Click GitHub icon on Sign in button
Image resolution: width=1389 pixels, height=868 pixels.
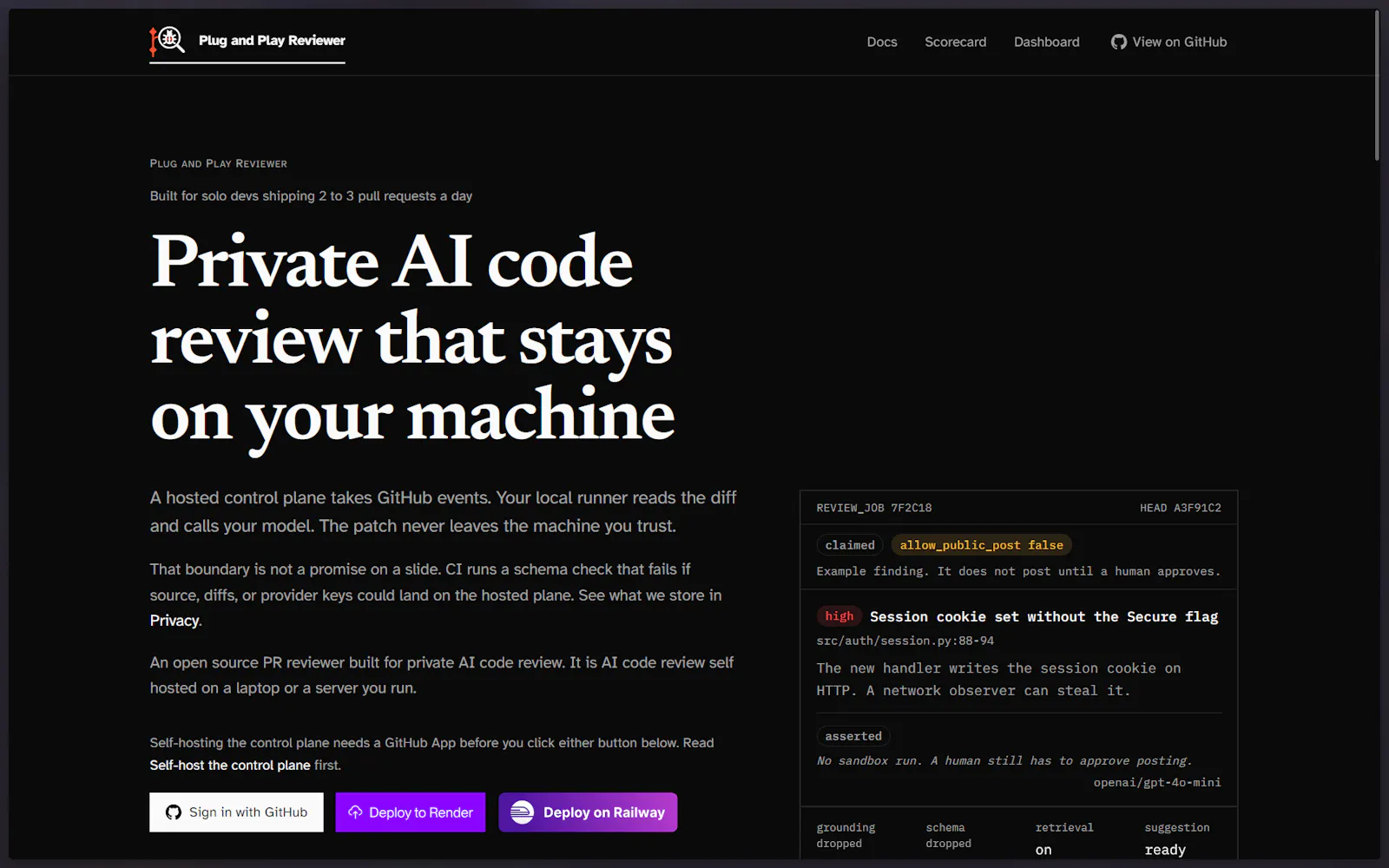[x=174, y=812]
